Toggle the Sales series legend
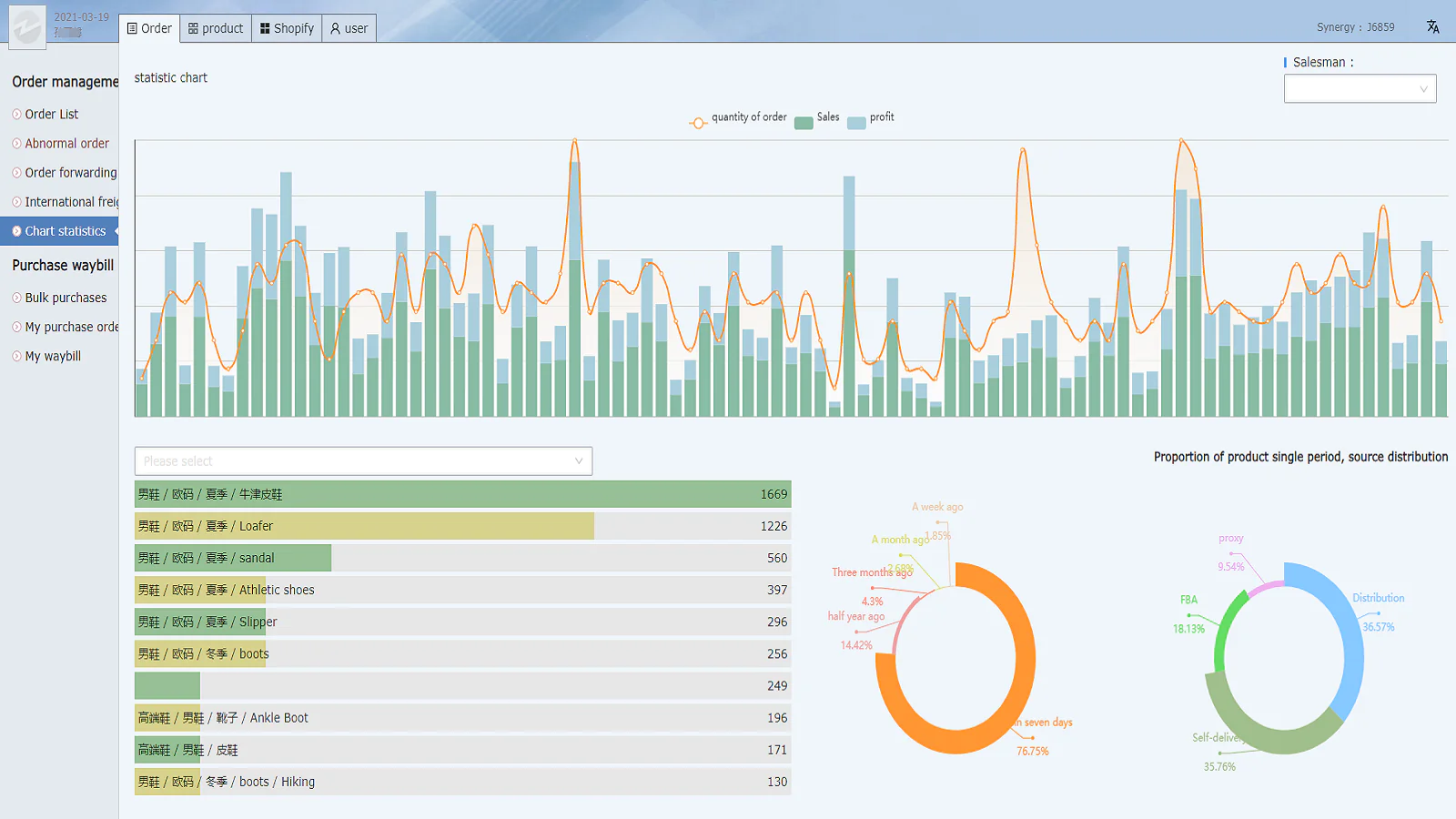The height and width of the screenshot is (819, 1456). (x=816, y=118)
